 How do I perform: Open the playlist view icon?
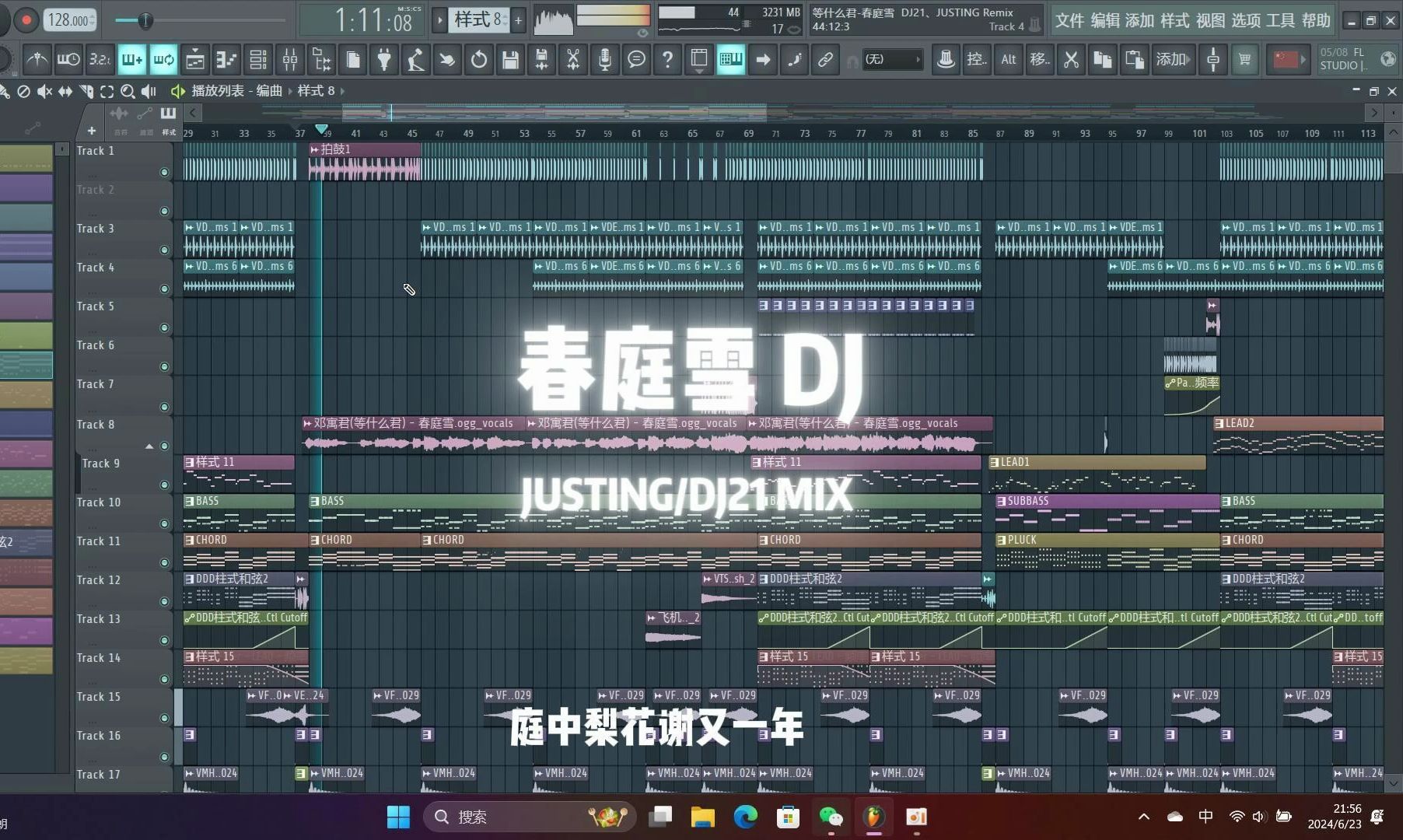pyautogui.click(x=195, y=59)
